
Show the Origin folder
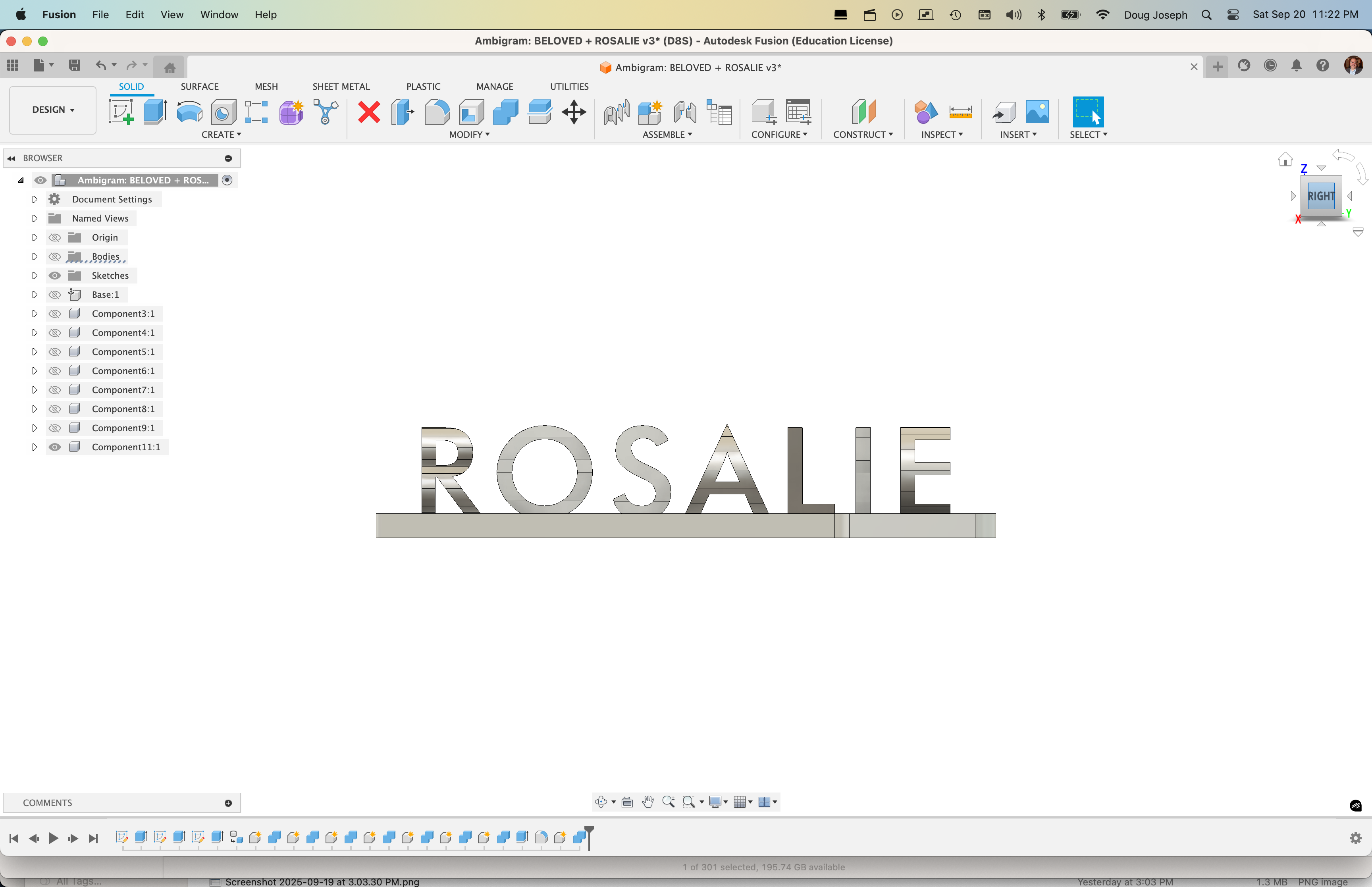pos(55,237)
